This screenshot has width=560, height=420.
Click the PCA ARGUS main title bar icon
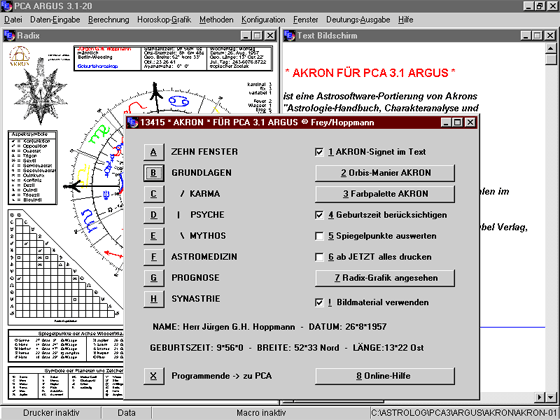point(6,6)
